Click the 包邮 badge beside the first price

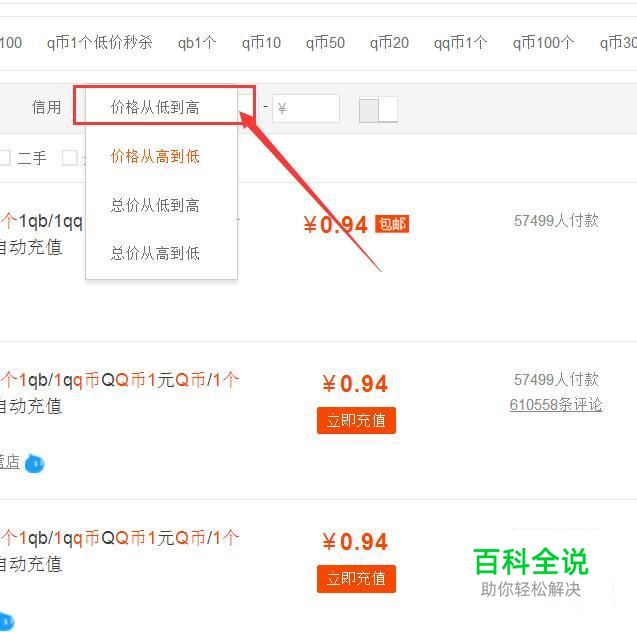pos(392,224)
